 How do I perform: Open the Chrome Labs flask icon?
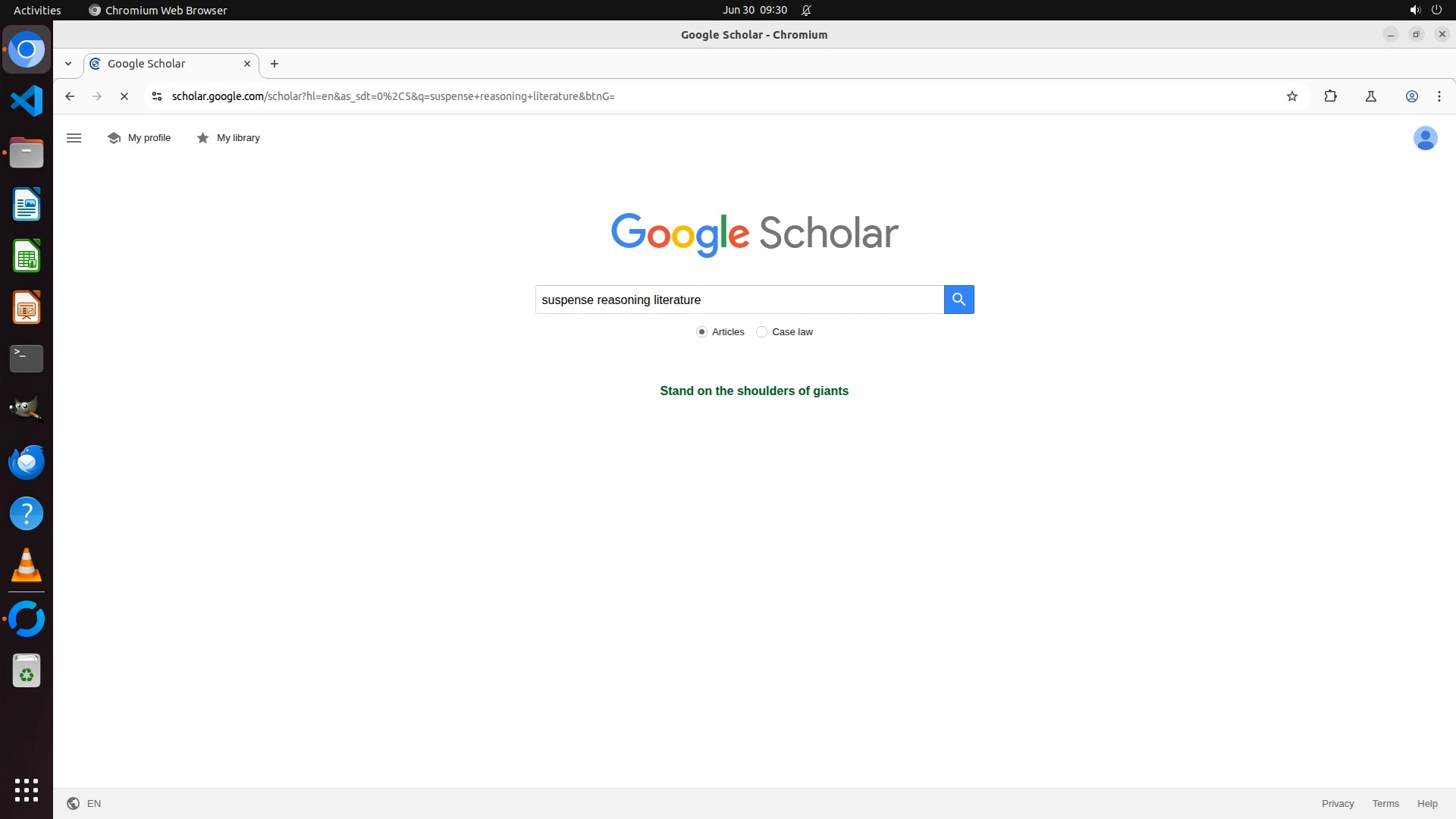pyautogui.click(x=1371, y=96)
